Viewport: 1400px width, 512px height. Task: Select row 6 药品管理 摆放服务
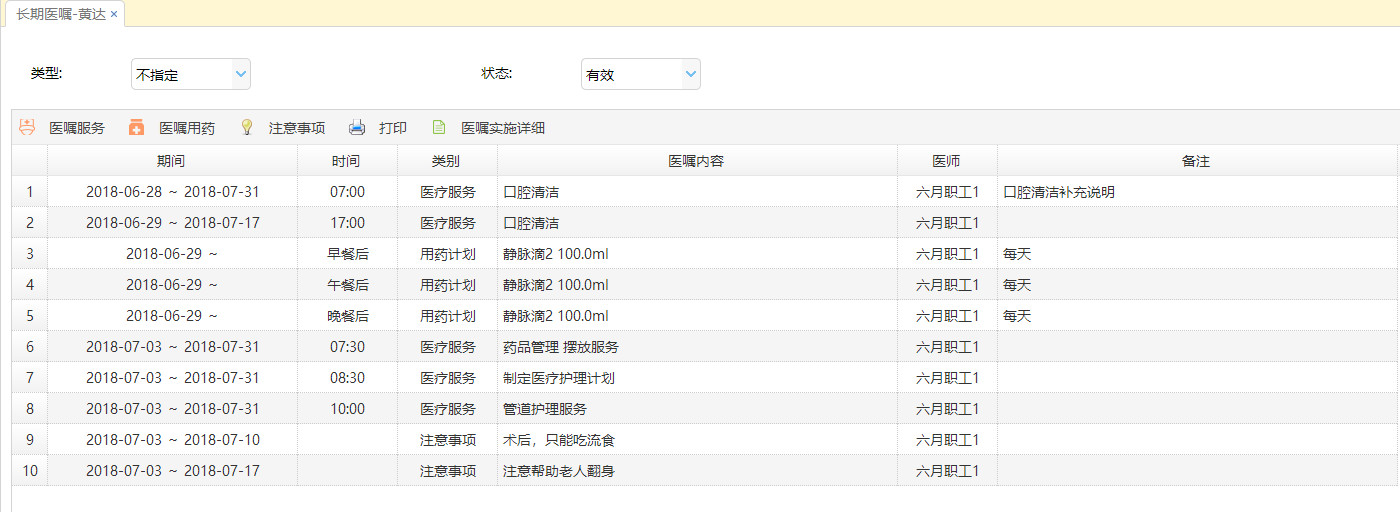705,347
